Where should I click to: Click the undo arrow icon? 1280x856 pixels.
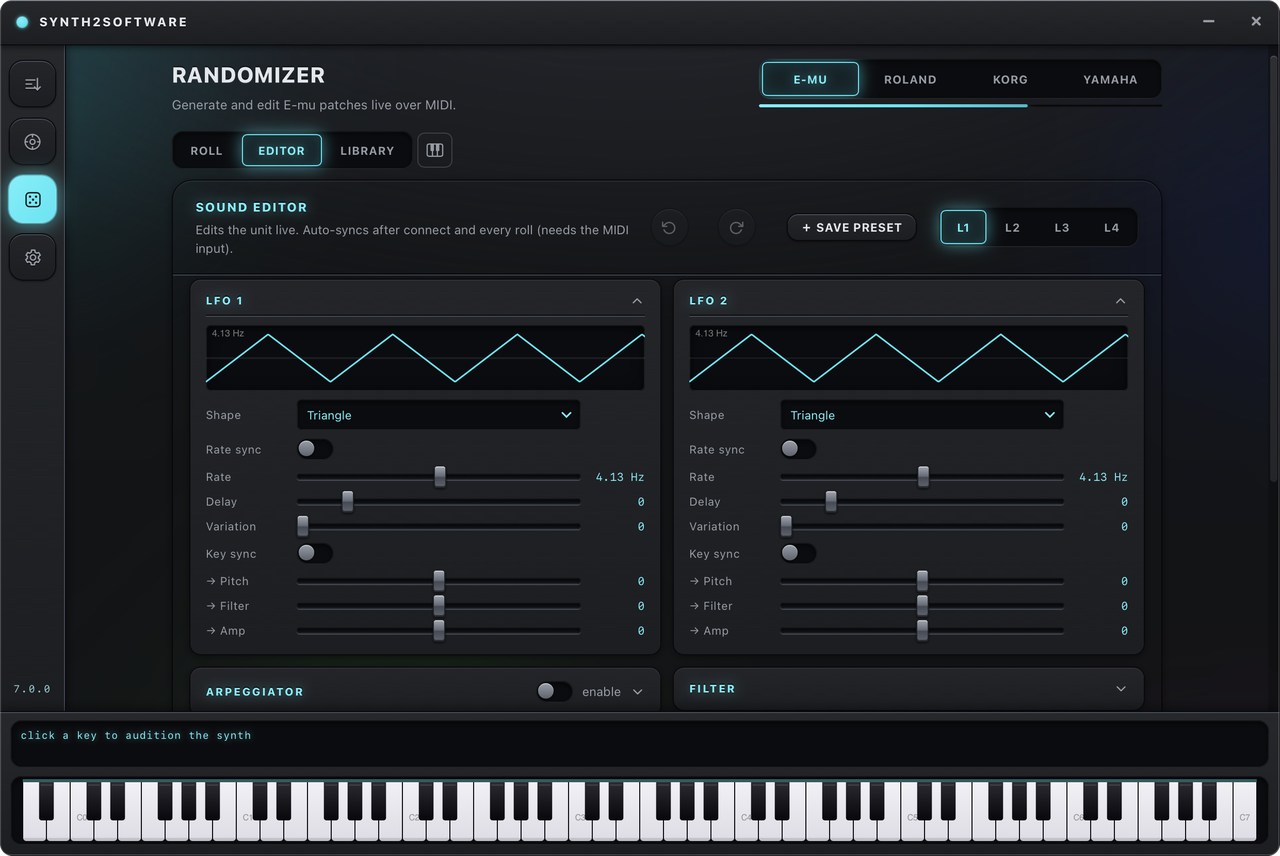(x=669, y=227)
